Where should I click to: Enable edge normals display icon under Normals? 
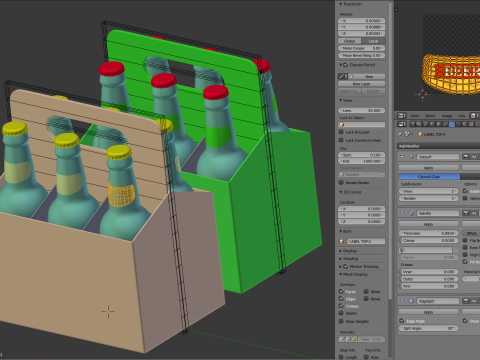point(347,339)
